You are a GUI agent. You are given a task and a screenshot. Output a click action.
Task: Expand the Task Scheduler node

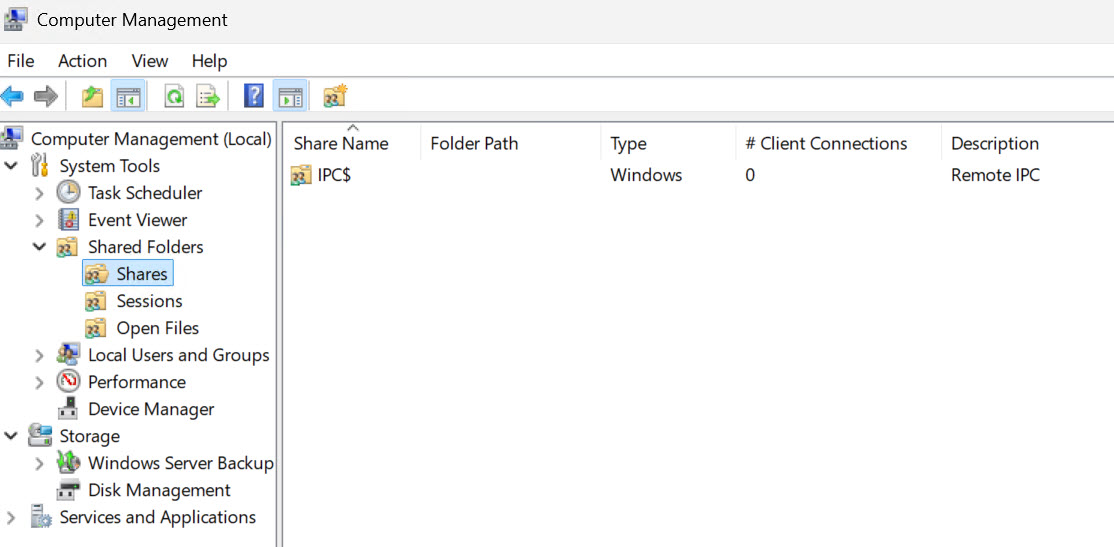[x=40, y=193]
